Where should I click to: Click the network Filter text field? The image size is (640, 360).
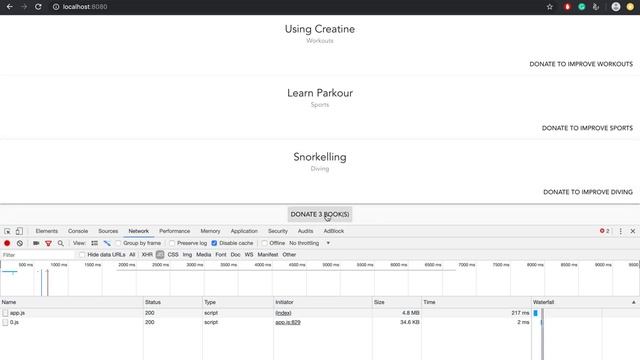[38, 255]
